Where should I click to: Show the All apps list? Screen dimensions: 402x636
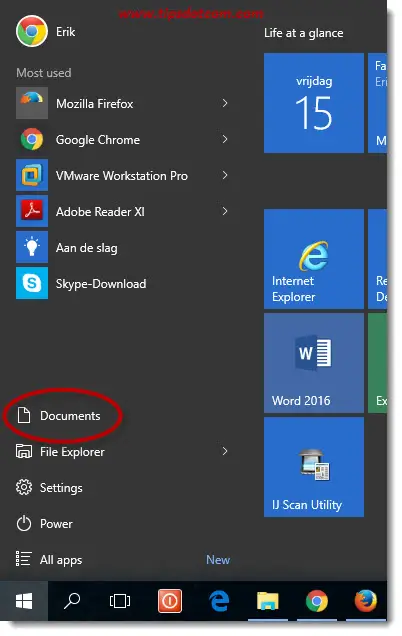[x=49, y=560]
